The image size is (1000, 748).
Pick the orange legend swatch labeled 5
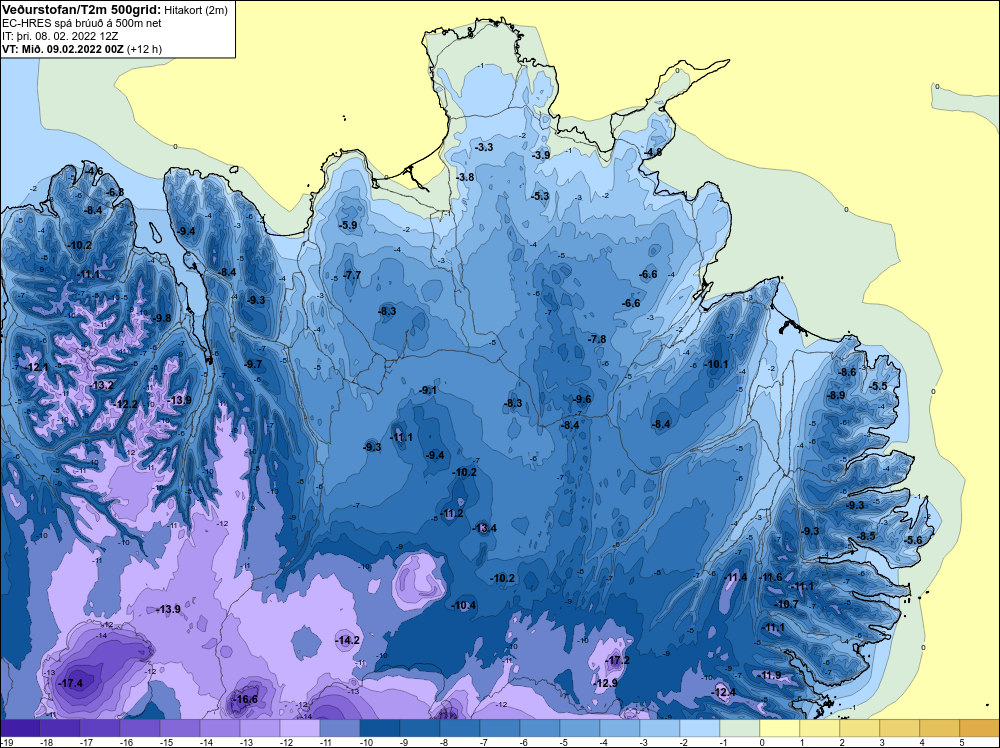(x=980, y=728)
